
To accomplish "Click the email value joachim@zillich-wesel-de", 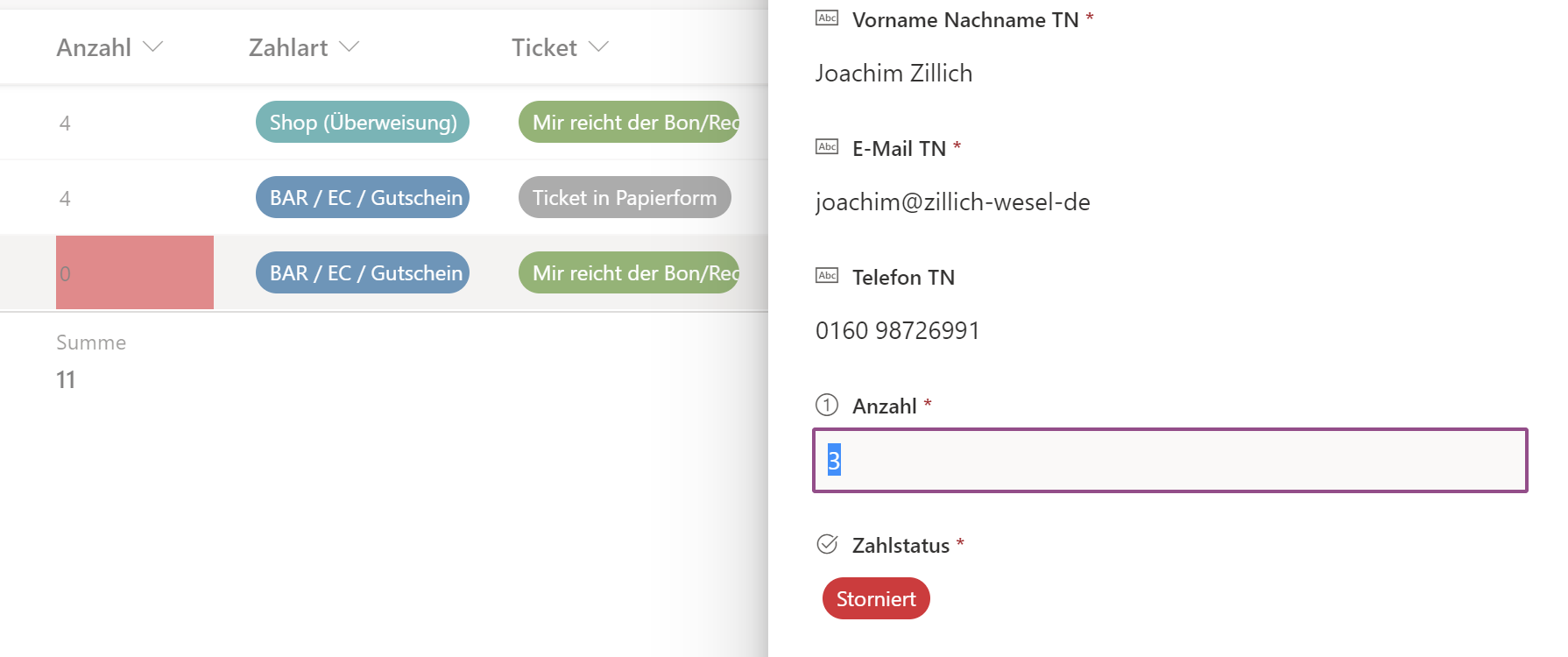I will pyautogui.click(x=952, y=202).
